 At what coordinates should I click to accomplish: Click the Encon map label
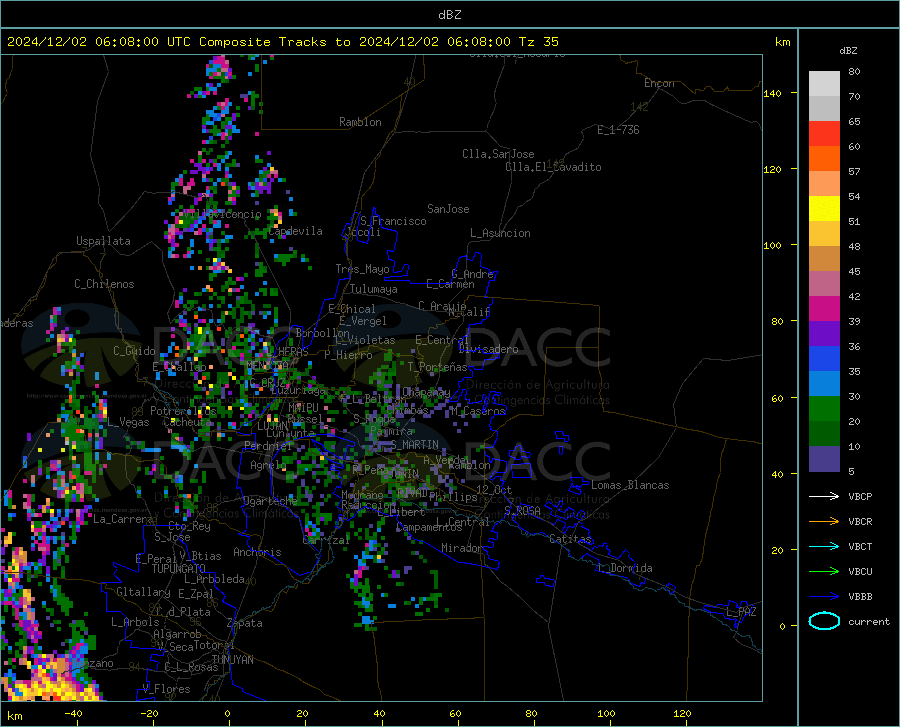point(659,83)
